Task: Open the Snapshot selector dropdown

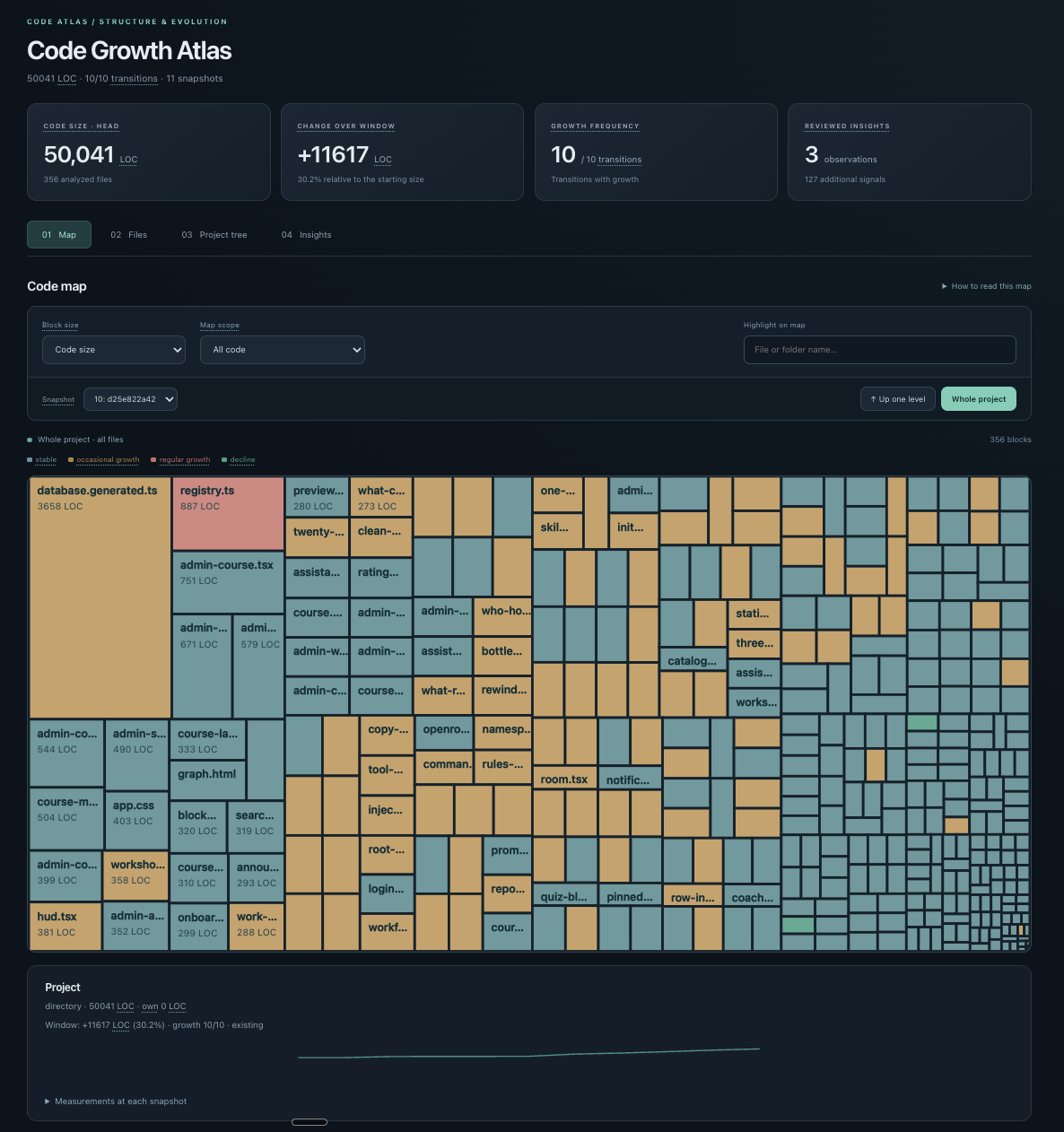Action: click(x=130, y=399)
